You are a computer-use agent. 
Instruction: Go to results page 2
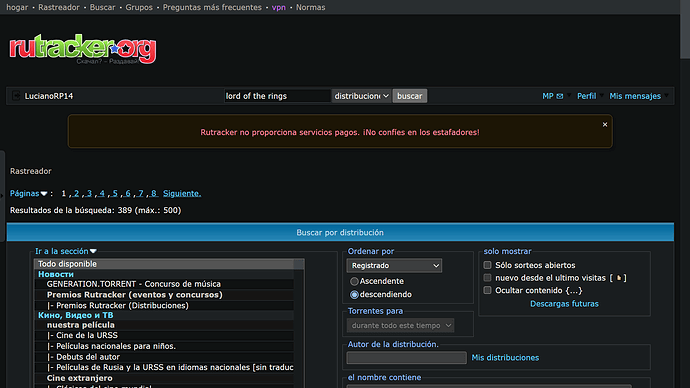(x=77, y=194)
